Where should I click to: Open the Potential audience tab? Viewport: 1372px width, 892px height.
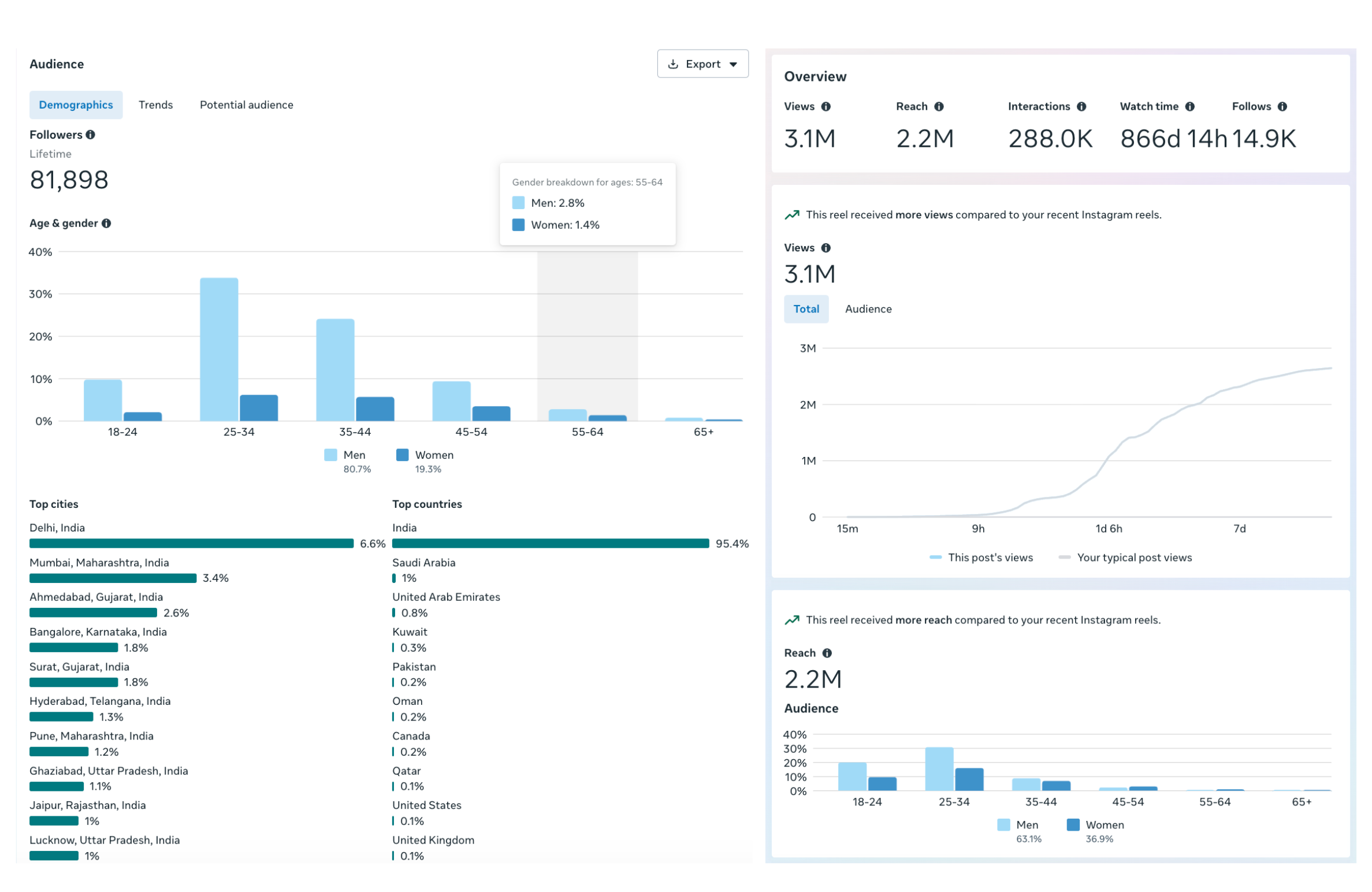point(247,105)
